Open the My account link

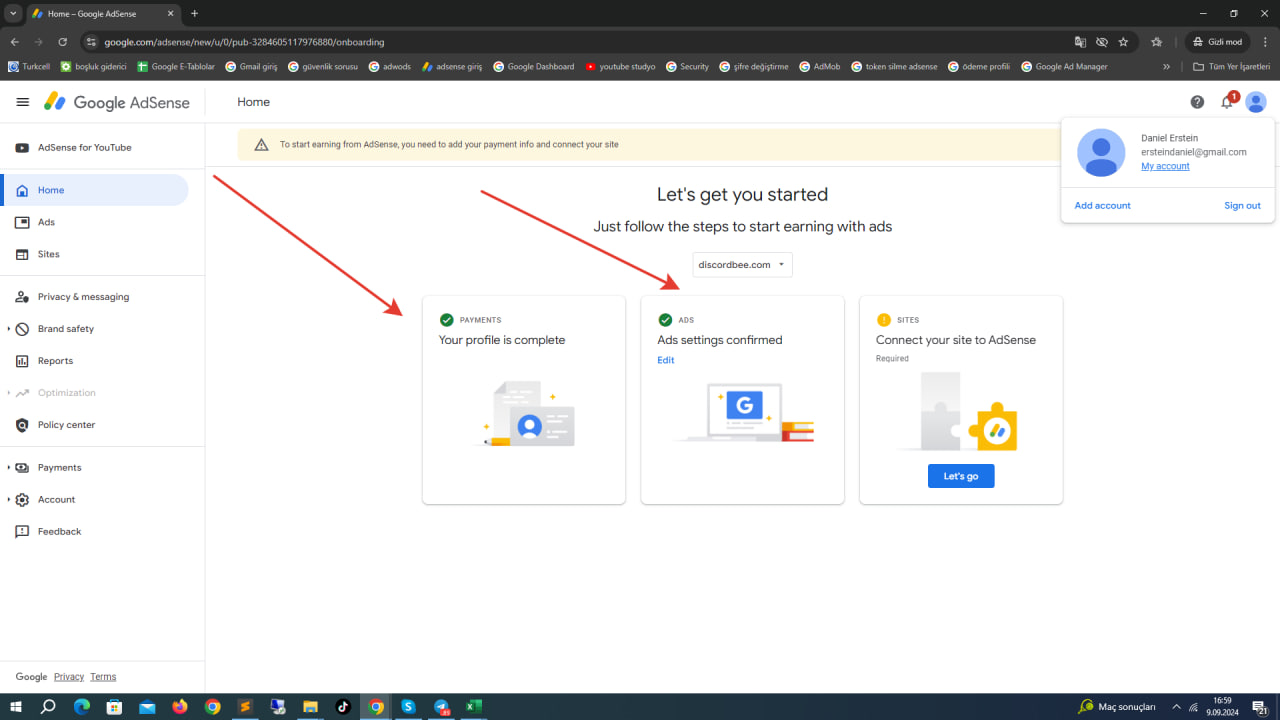pyautogui.click(x=1165, y=166)
